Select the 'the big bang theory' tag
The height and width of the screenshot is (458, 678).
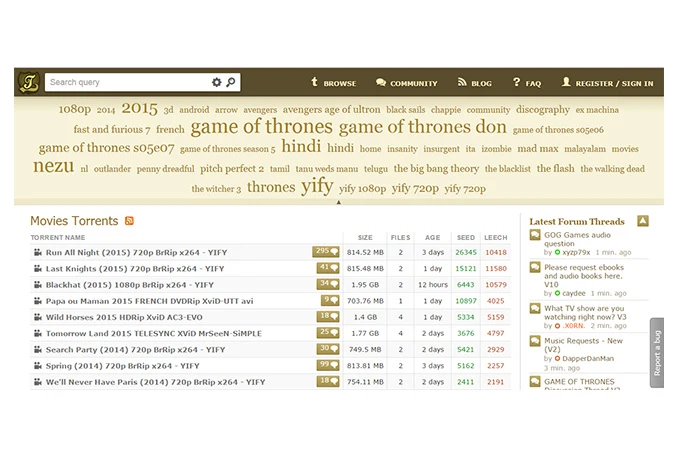coord(436,168)
